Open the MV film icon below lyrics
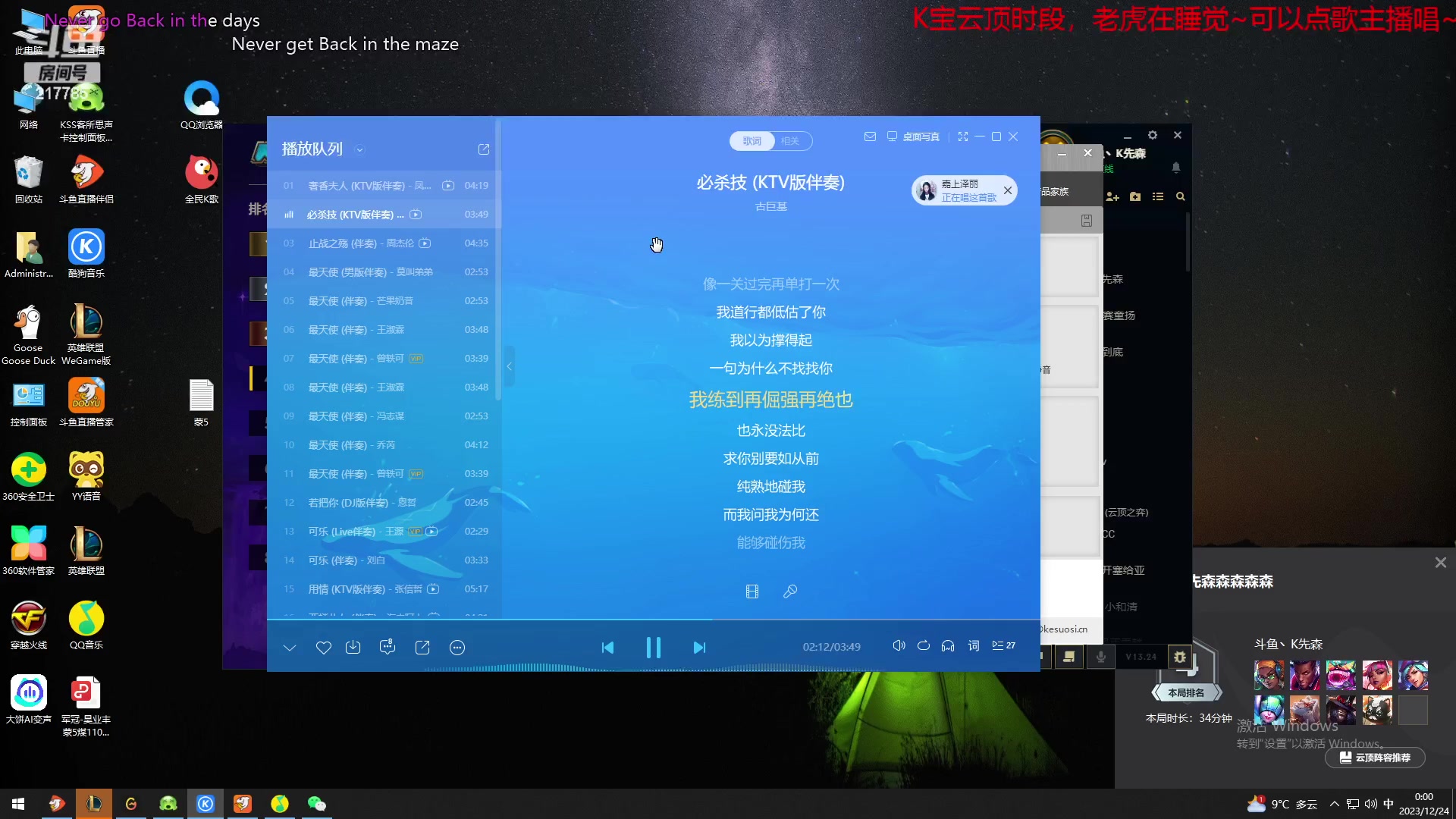The height and width of the screenshot is (819, 1456). 752,591
